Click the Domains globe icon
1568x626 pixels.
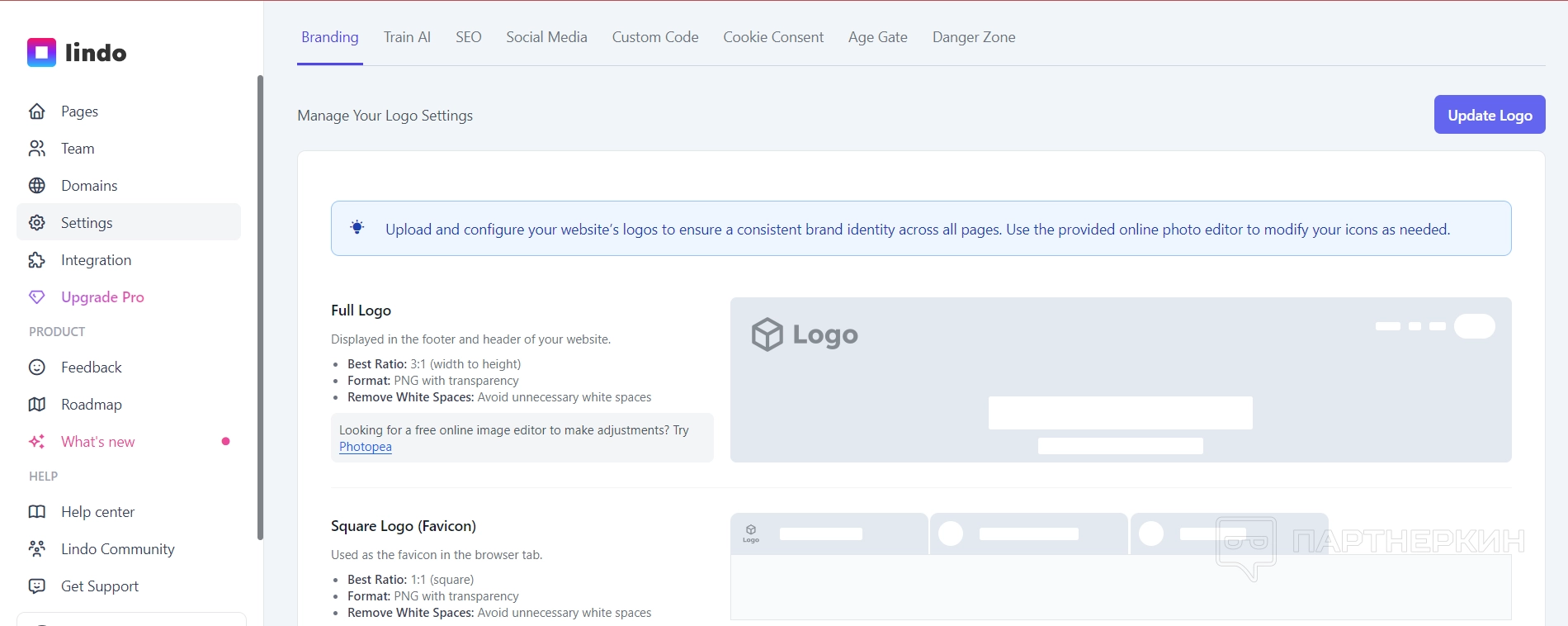pyautogui.click(x=37, y=186)
